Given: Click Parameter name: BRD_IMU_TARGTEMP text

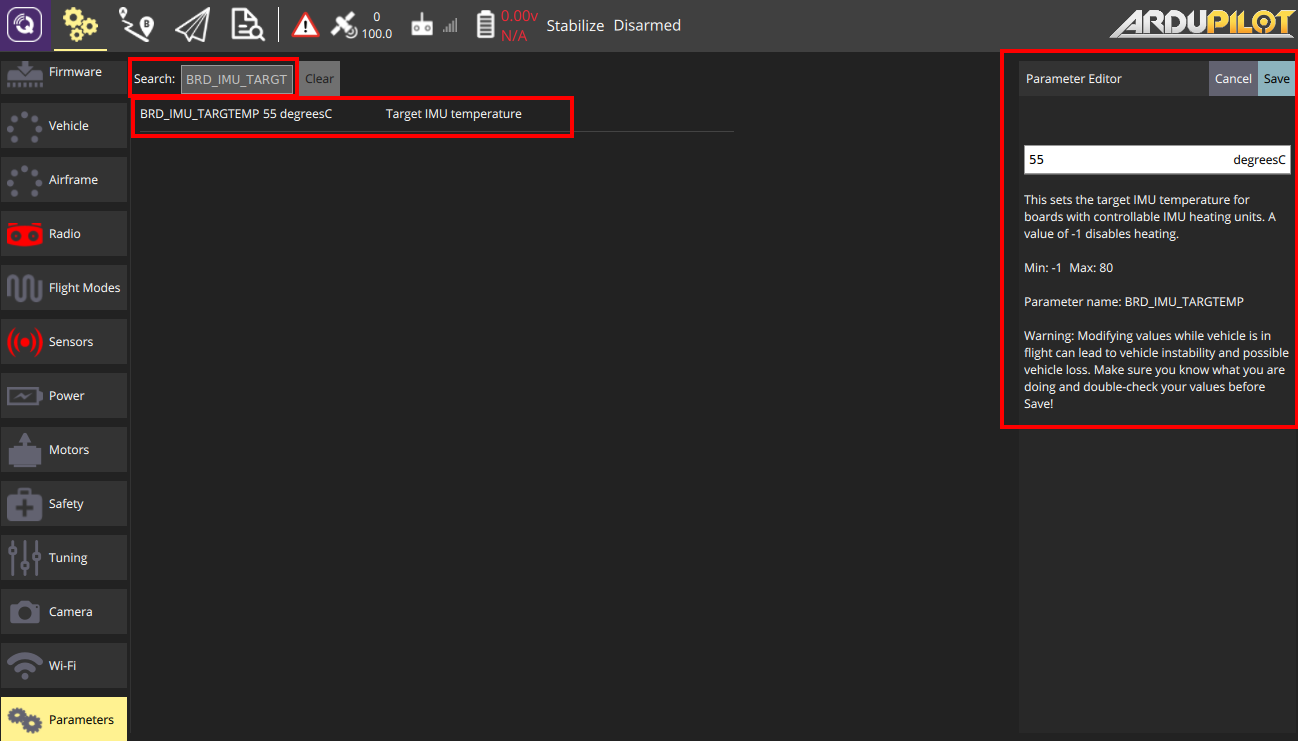Looking at the screenshot, I should (1134, 302).
